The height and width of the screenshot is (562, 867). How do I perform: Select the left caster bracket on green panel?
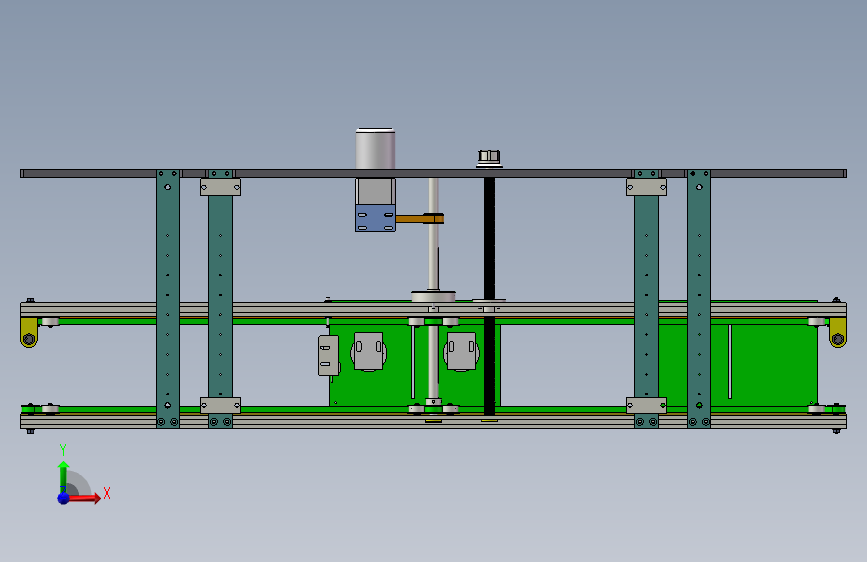coord(368,352)
